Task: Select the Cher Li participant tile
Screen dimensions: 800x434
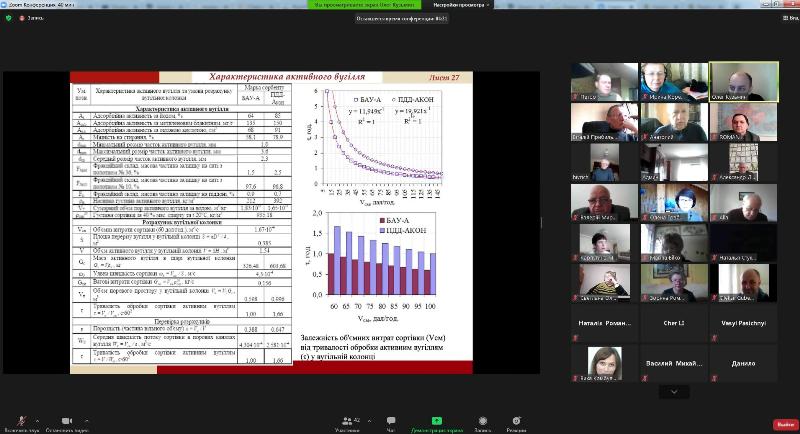Action: click(x=674, y=323)
